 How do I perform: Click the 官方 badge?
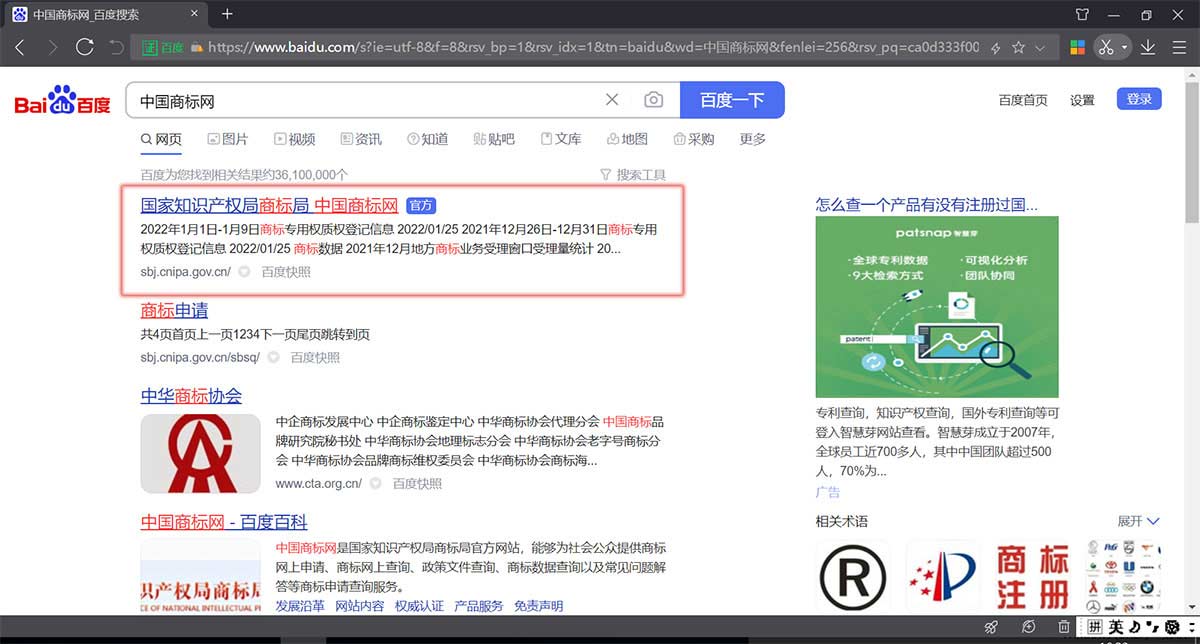coord(421,205)
